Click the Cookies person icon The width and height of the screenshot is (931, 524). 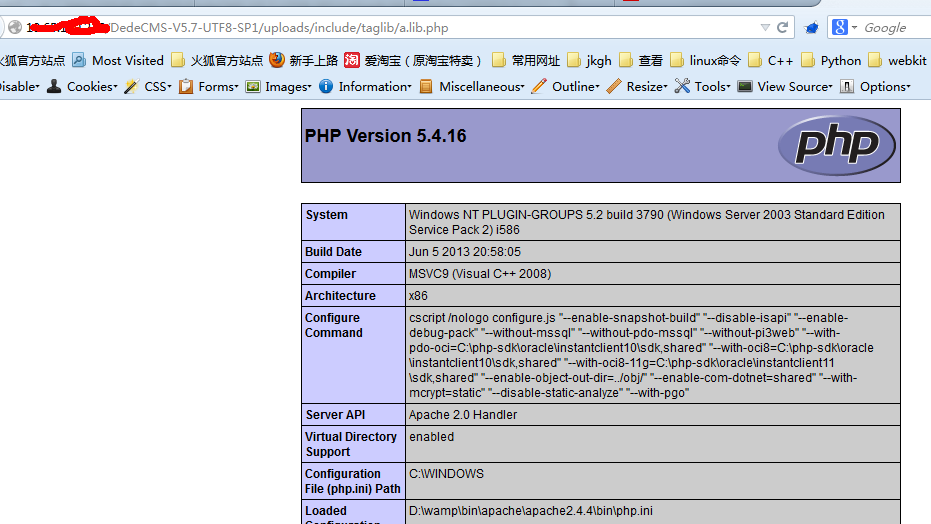click(54, 87)
